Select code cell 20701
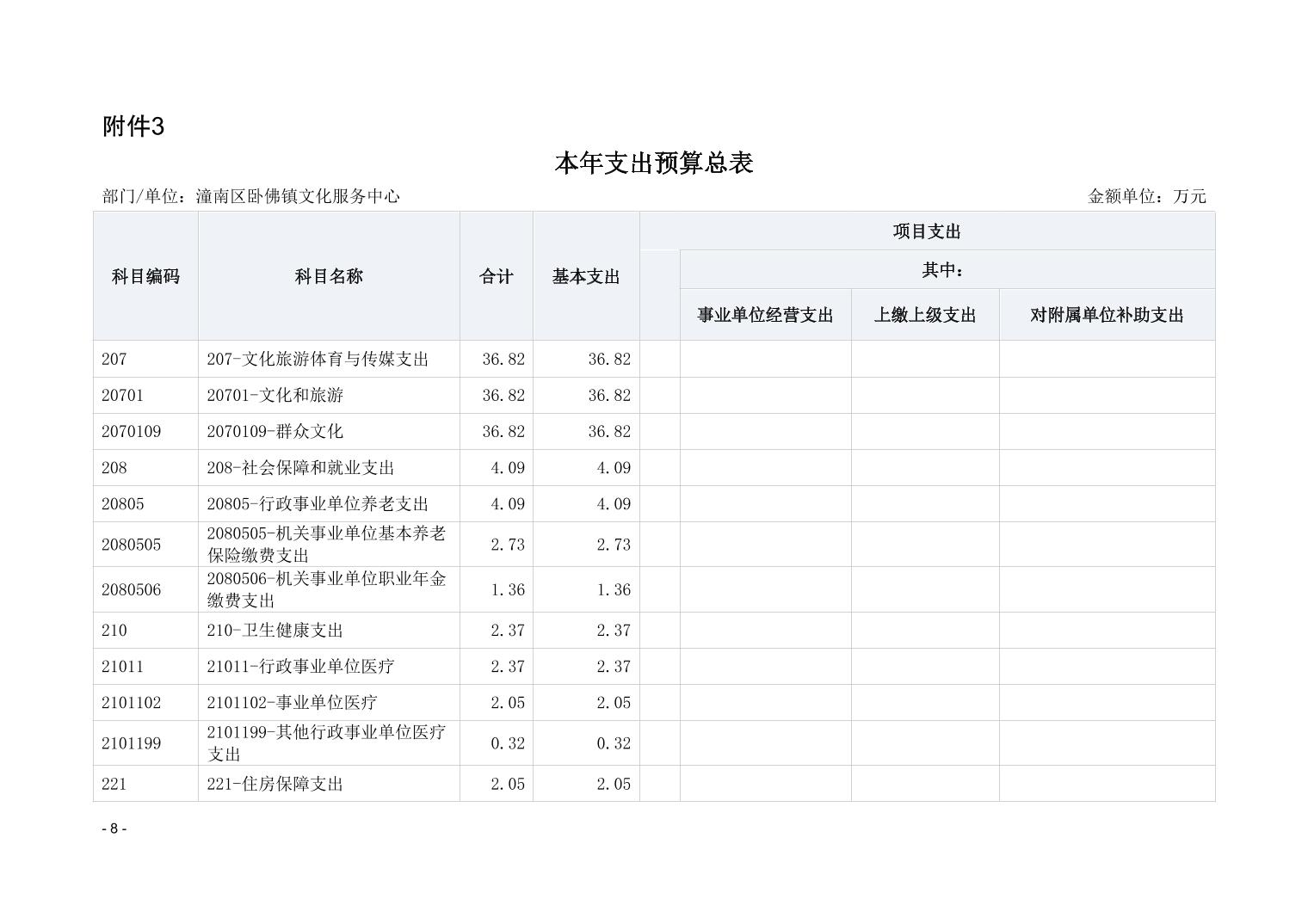1308x924 pixels. 145,395
